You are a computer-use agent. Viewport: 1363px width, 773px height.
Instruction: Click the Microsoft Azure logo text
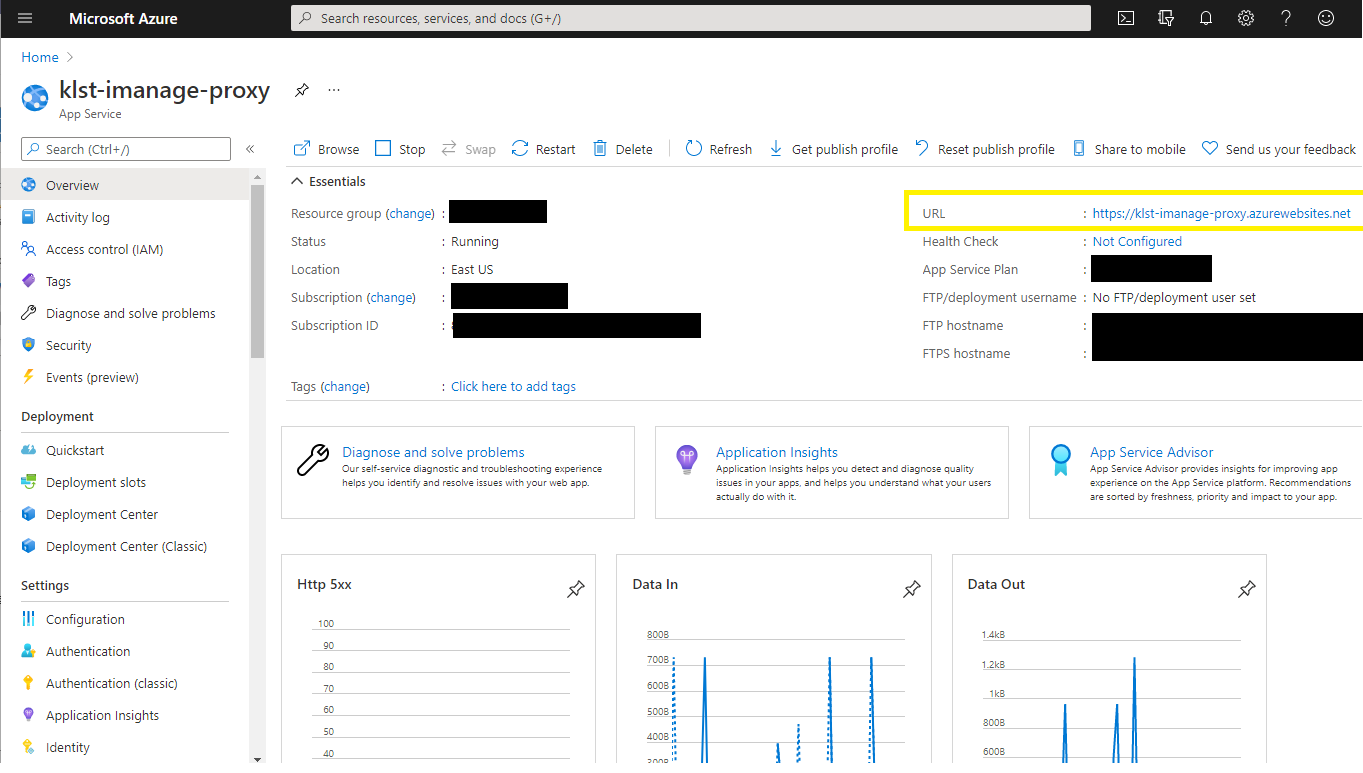[123, 18]
